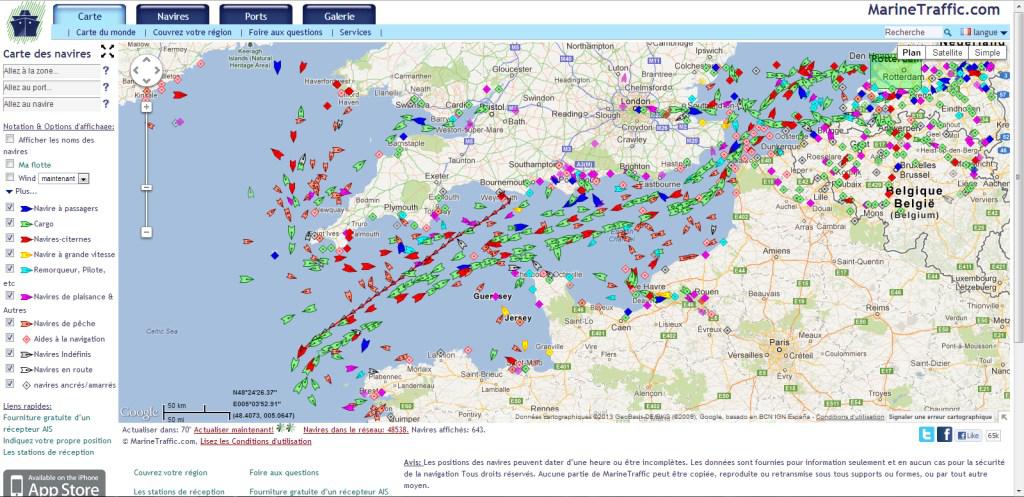This screenshot has width=1024, height=497.
Task: Focus the 'Allez au port' input field
Action: pos(52,87)
